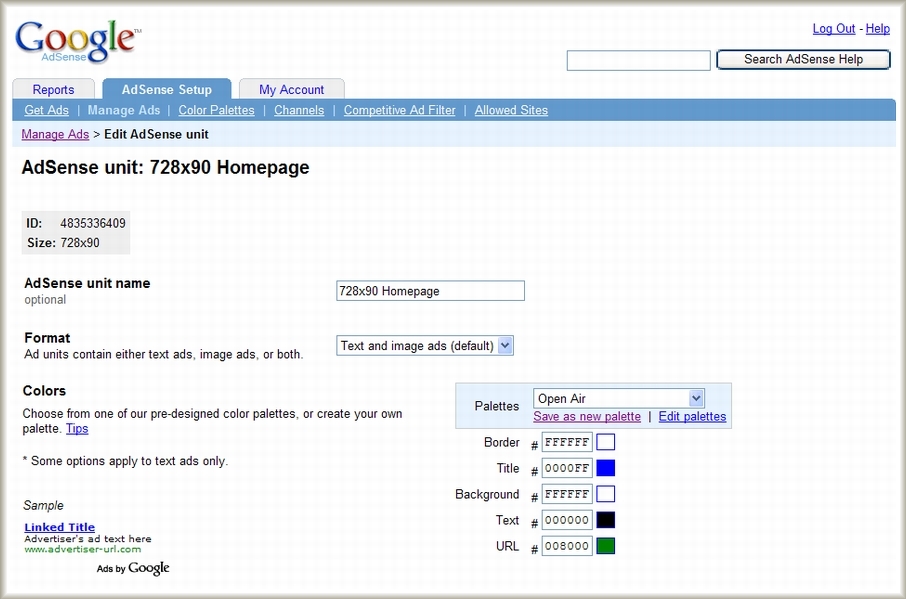The height and width of the screenshot is (599, 906).
Task: Open the Allowed Sites page
Action: [x=511, y=110]
